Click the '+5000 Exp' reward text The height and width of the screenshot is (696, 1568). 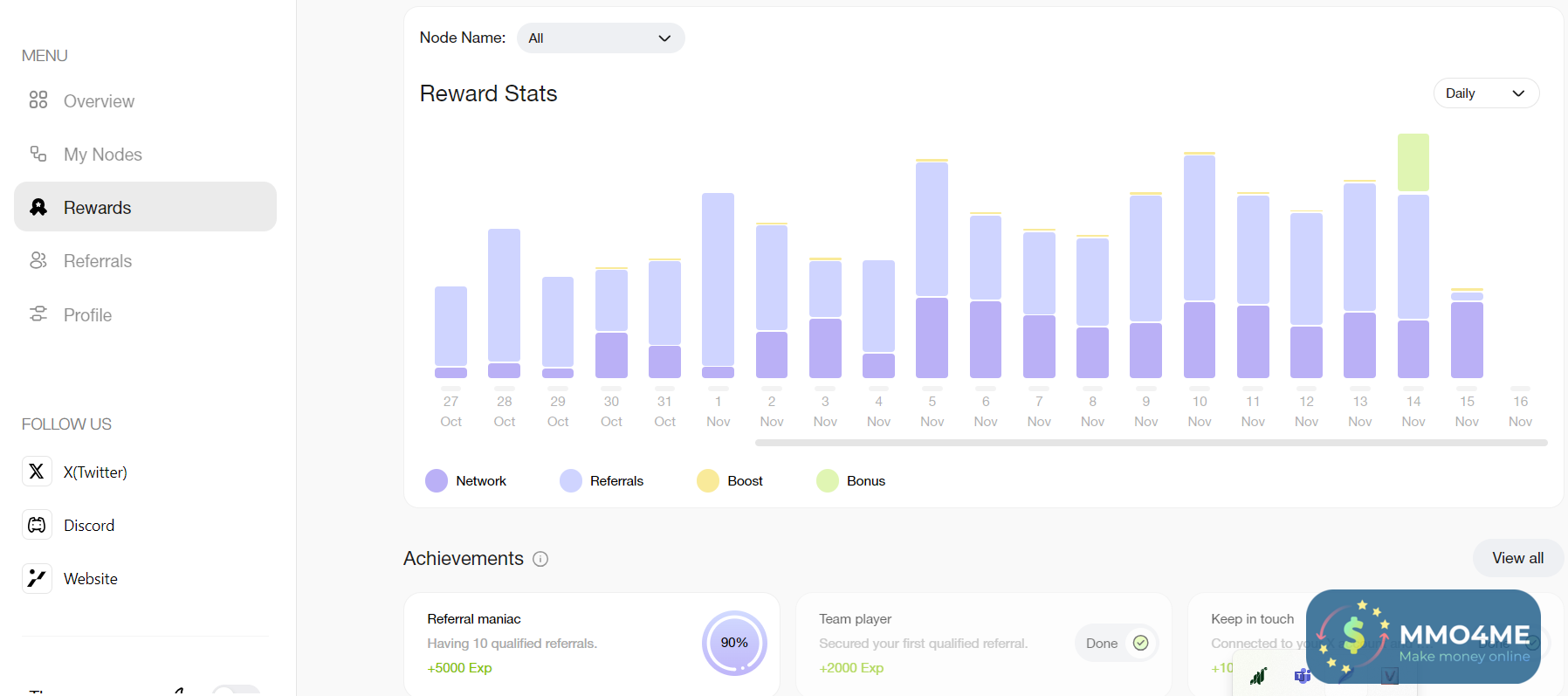click(459, 668)
